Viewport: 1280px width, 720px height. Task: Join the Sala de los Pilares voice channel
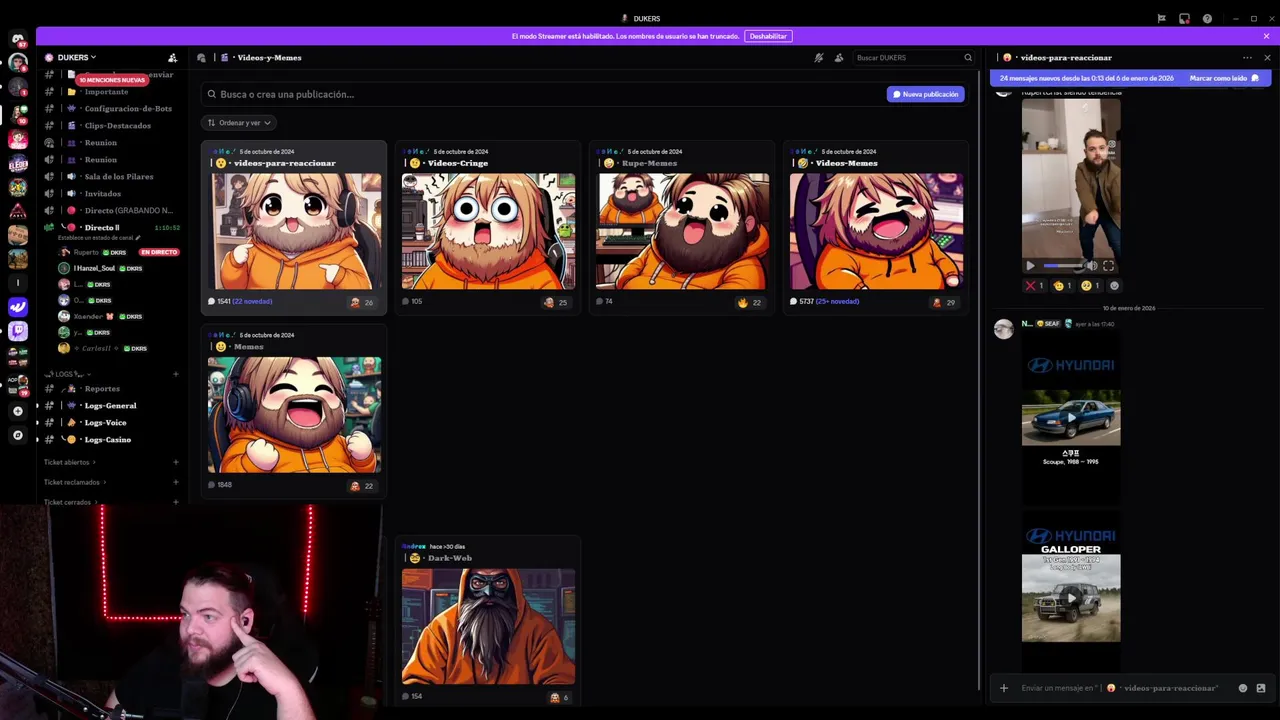coord(111,177)
